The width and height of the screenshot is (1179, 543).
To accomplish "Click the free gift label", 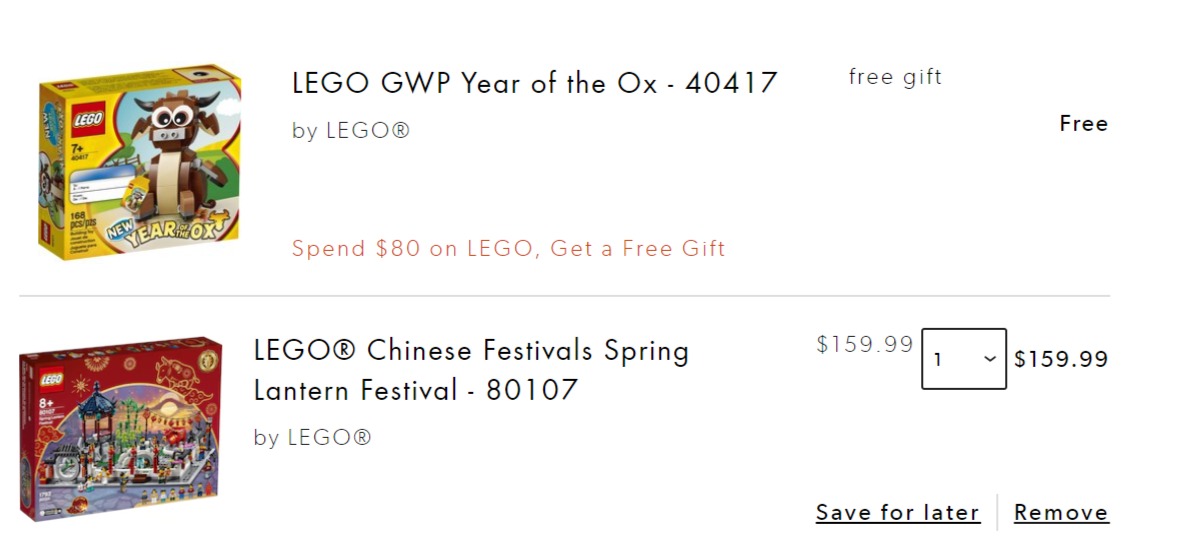I will point(895,77).
